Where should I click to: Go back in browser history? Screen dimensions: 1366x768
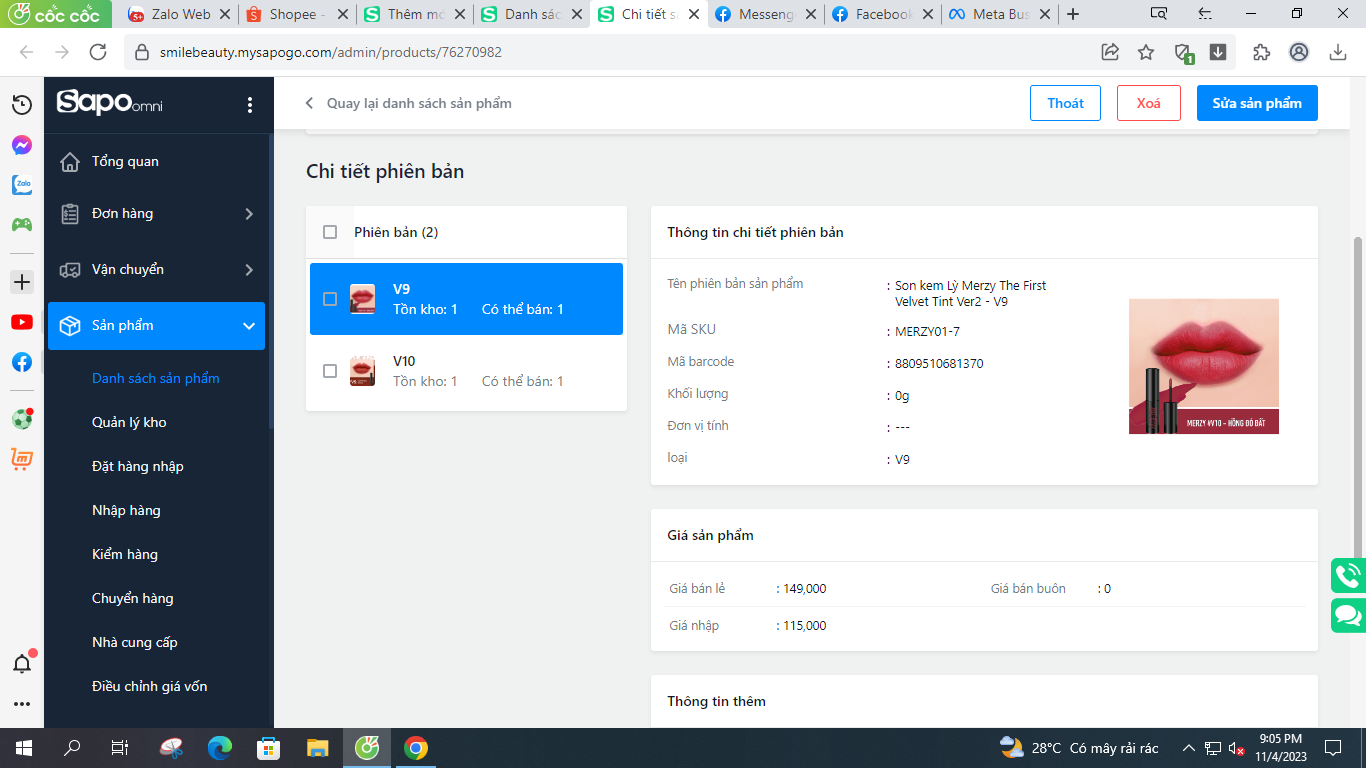(26, 52)
